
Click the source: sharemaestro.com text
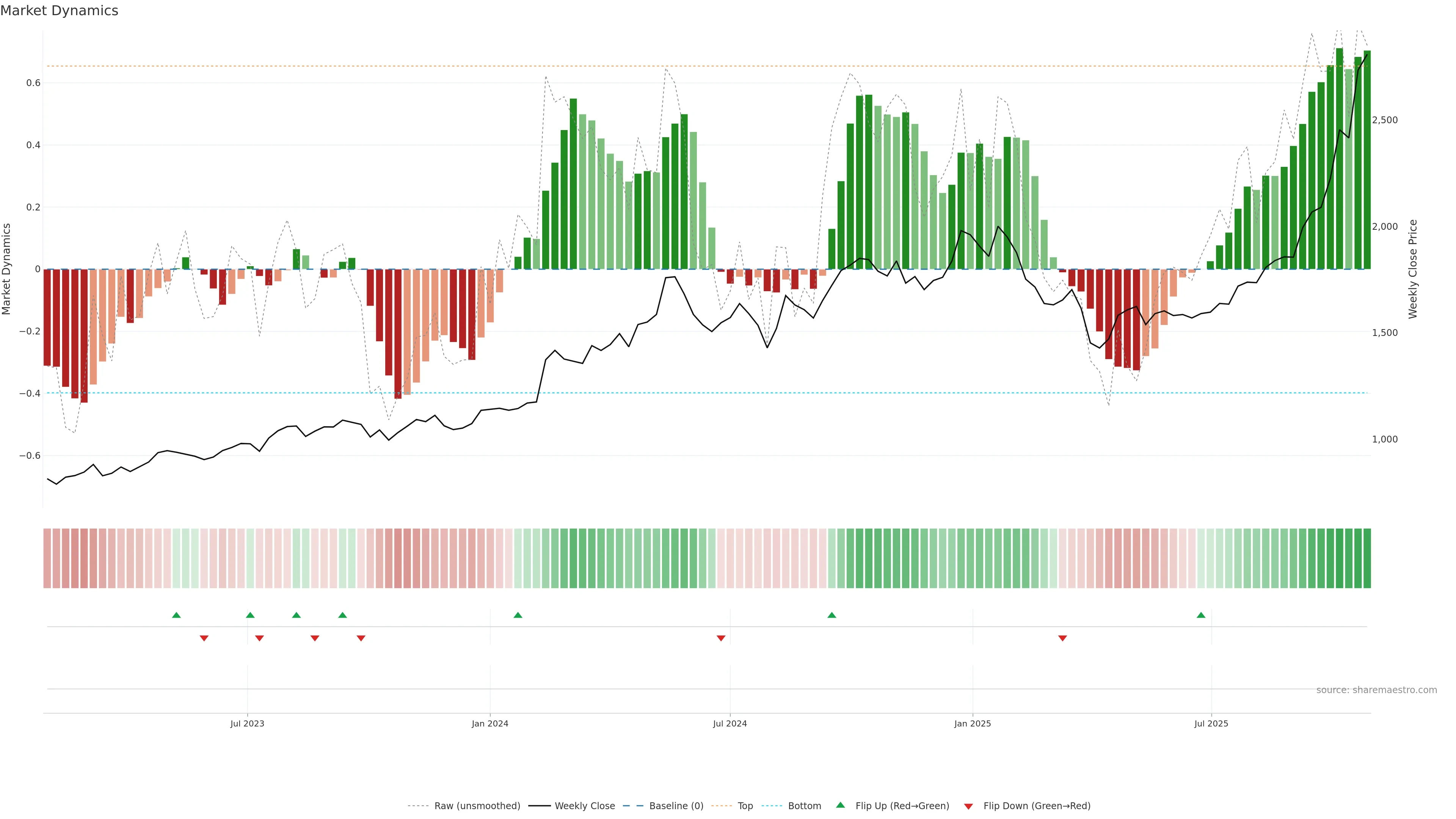pos(1376,690)
